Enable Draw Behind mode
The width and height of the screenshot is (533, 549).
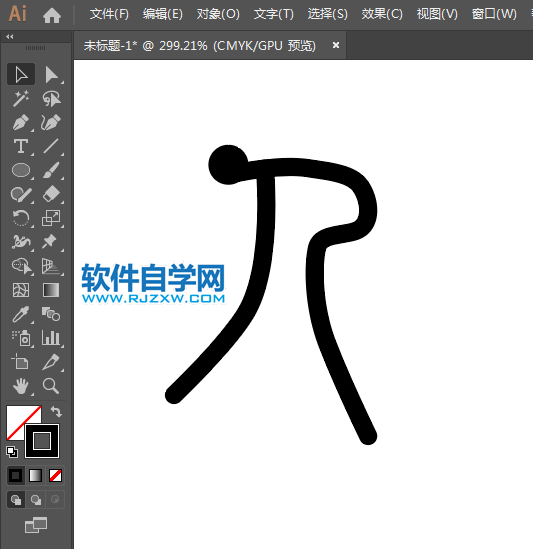pyautogui.click(x=35, y=499)
